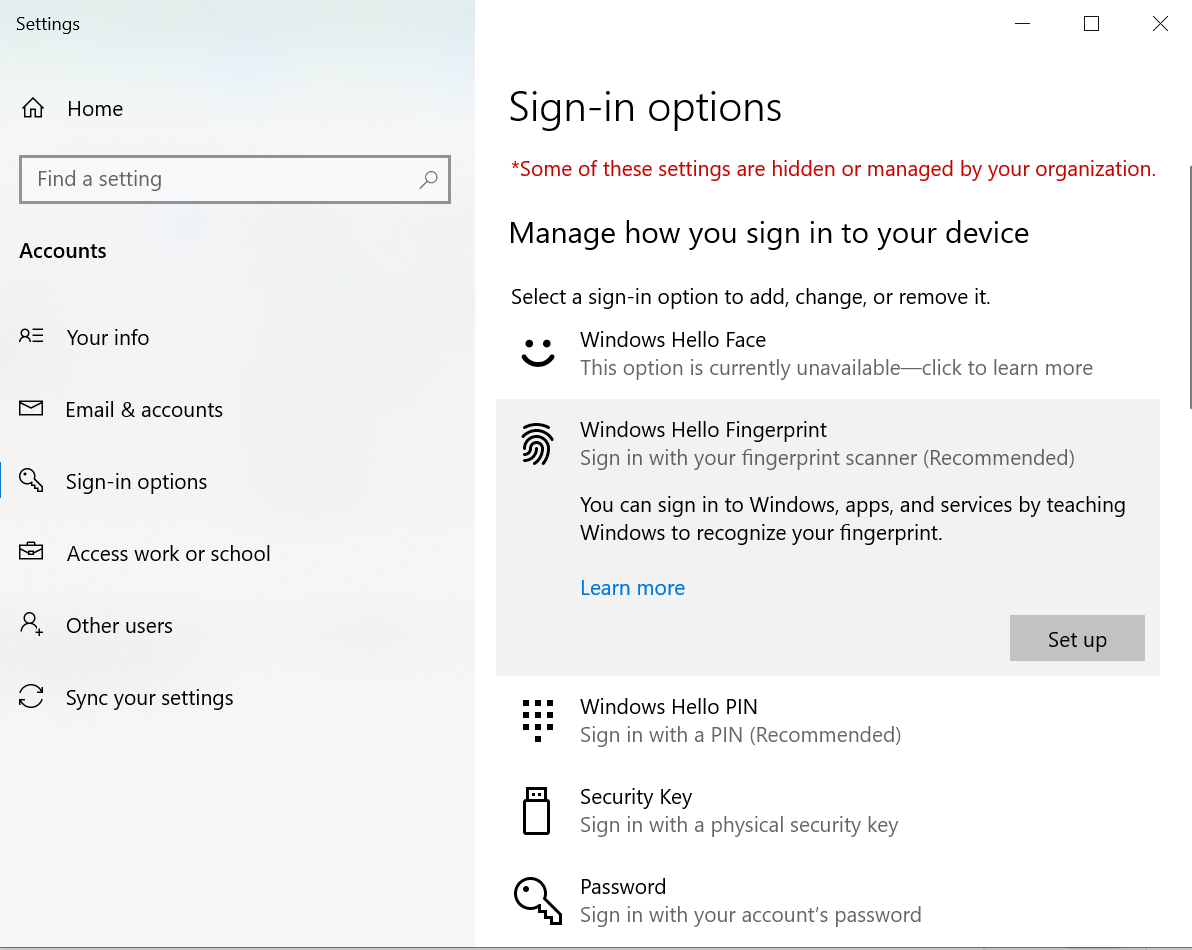Open the Learn more link
This screenshot has width=1192, height=950.
click(x=632, y=587)
